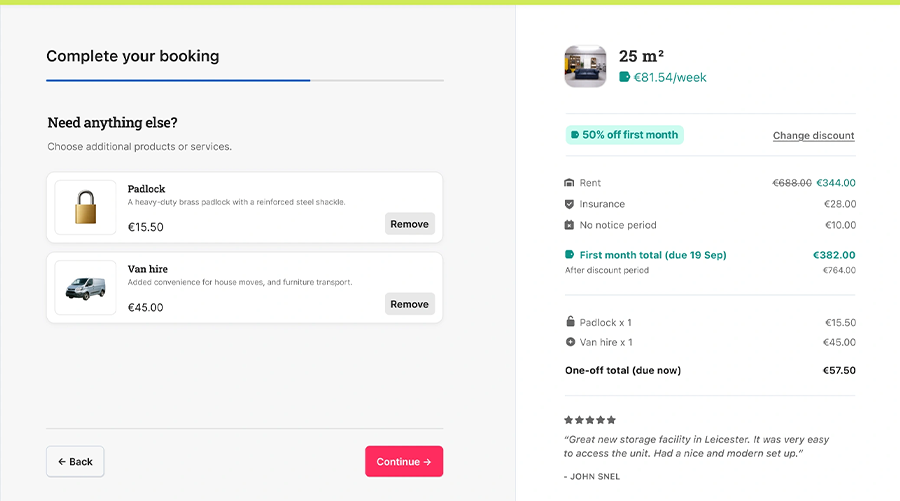The image size is (900, 501).
Task: Click the Insurance shield icon
Action: click(570, 204)
